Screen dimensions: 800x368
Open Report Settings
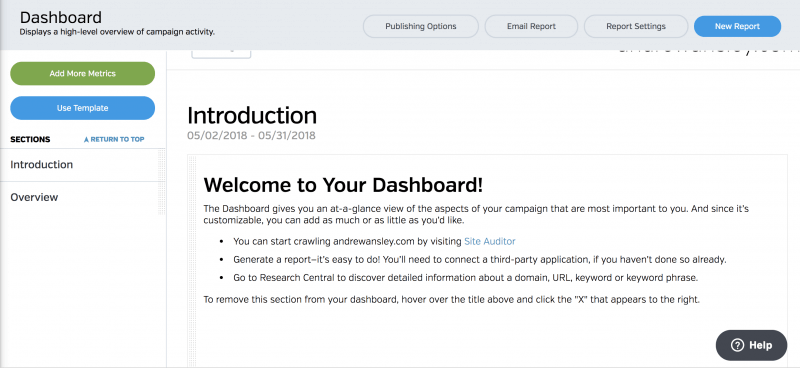point(636,26)
